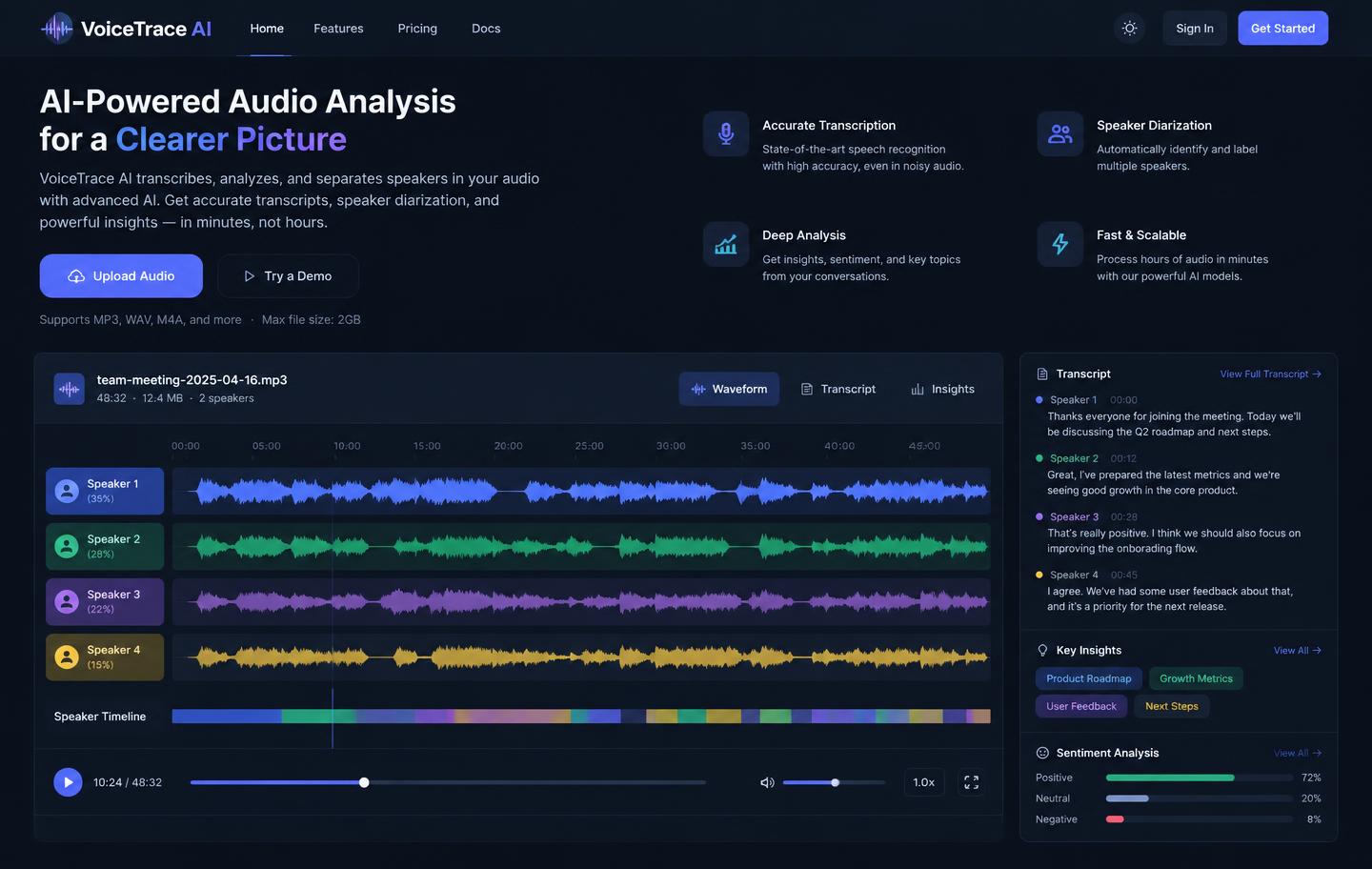Click the Speaker 3 transcript timestamp 00:28
Screen dimensions: 1372x869
tap(1124, 517)
